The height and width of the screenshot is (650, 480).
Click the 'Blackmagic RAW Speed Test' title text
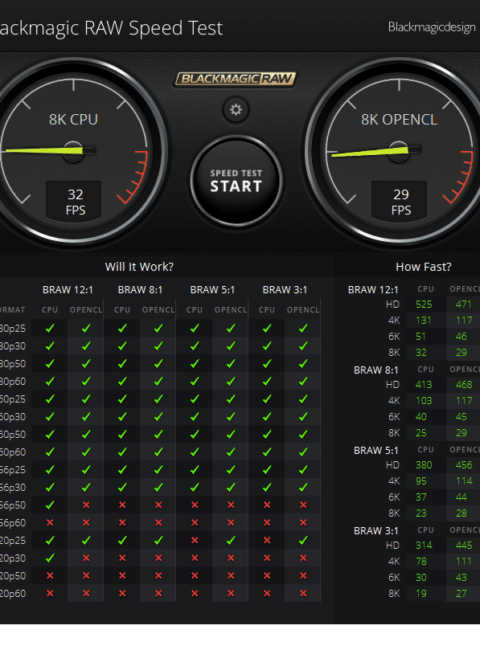click(111, 28)
